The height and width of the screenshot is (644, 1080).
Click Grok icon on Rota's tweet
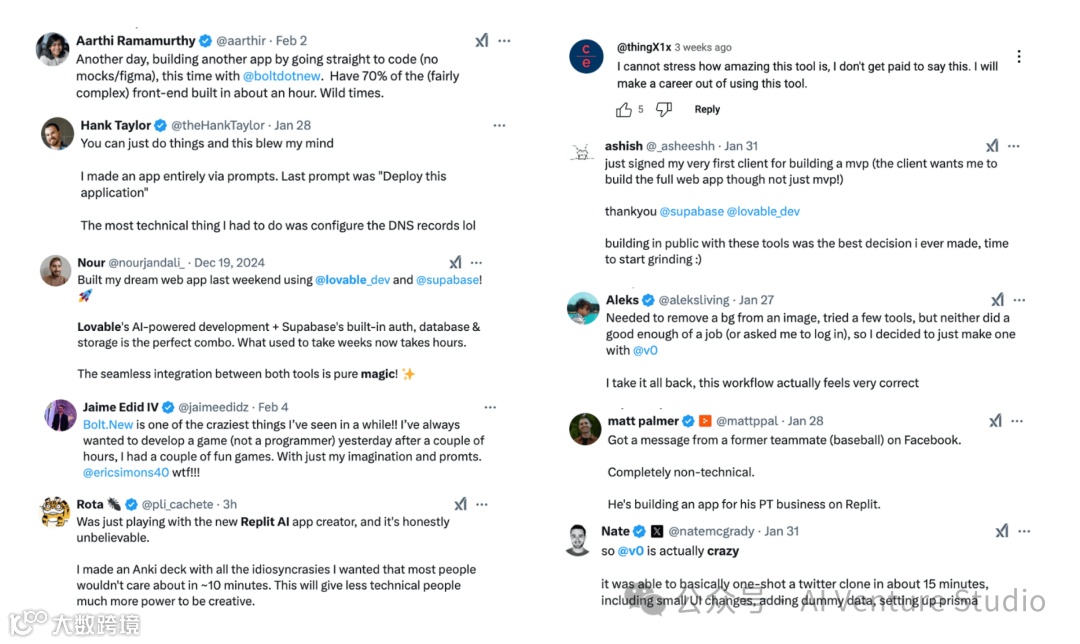[x=461, y=505]
